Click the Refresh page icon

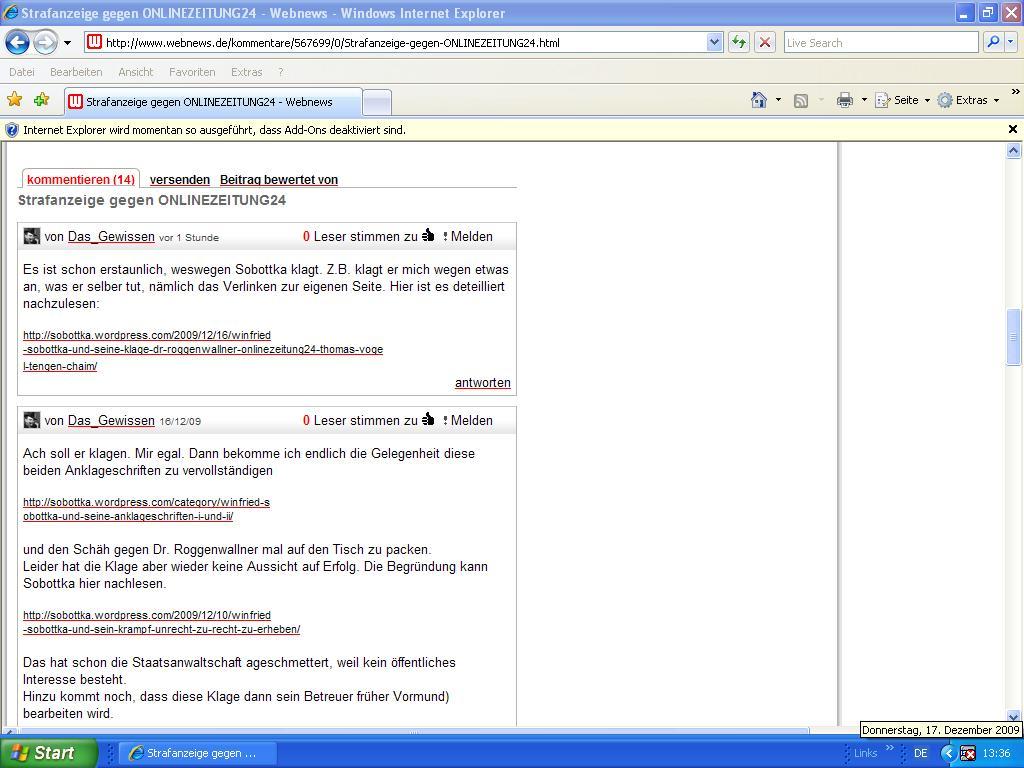click(x=739, y=43)
